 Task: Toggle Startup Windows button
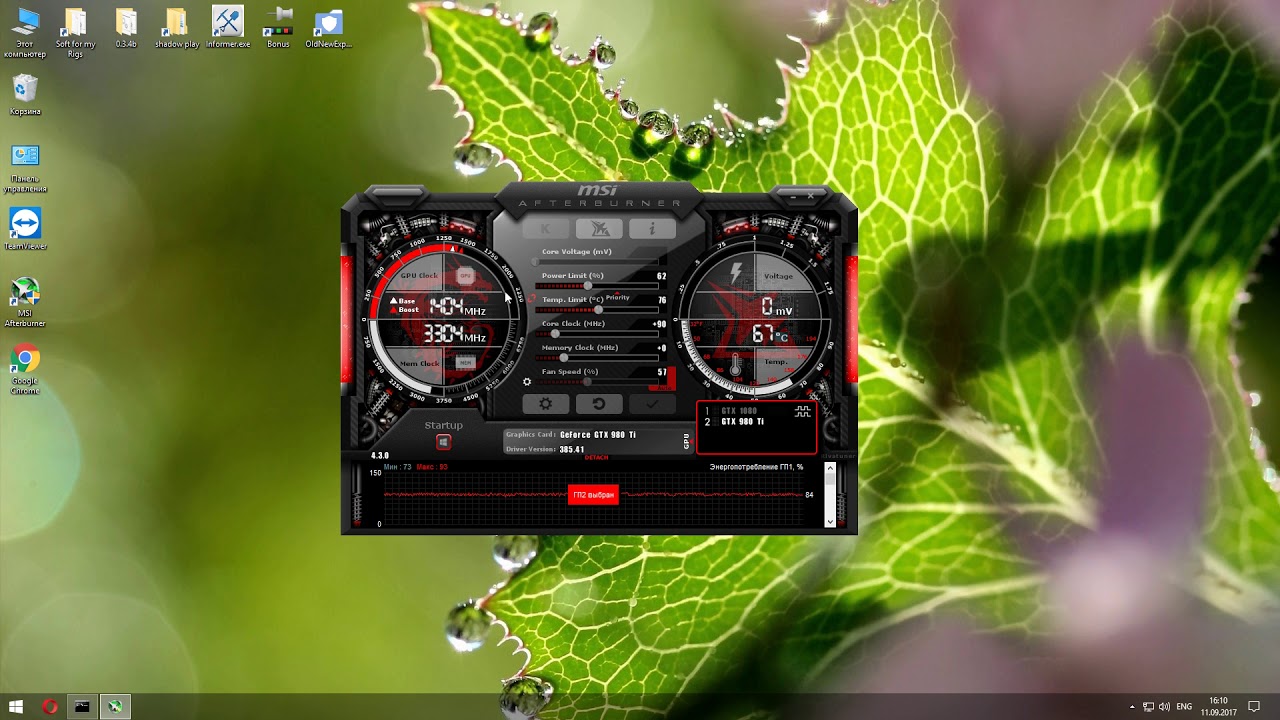point(444,442)
